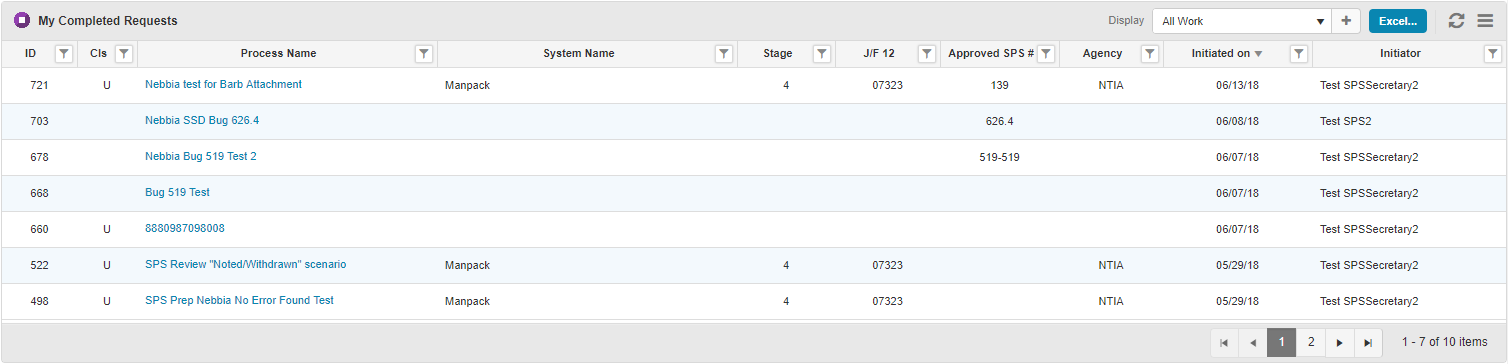Screen dimensions: 1508x364
Task: Click the plus icon beside Display dropdown
Action: click(x=1346, y=21)
